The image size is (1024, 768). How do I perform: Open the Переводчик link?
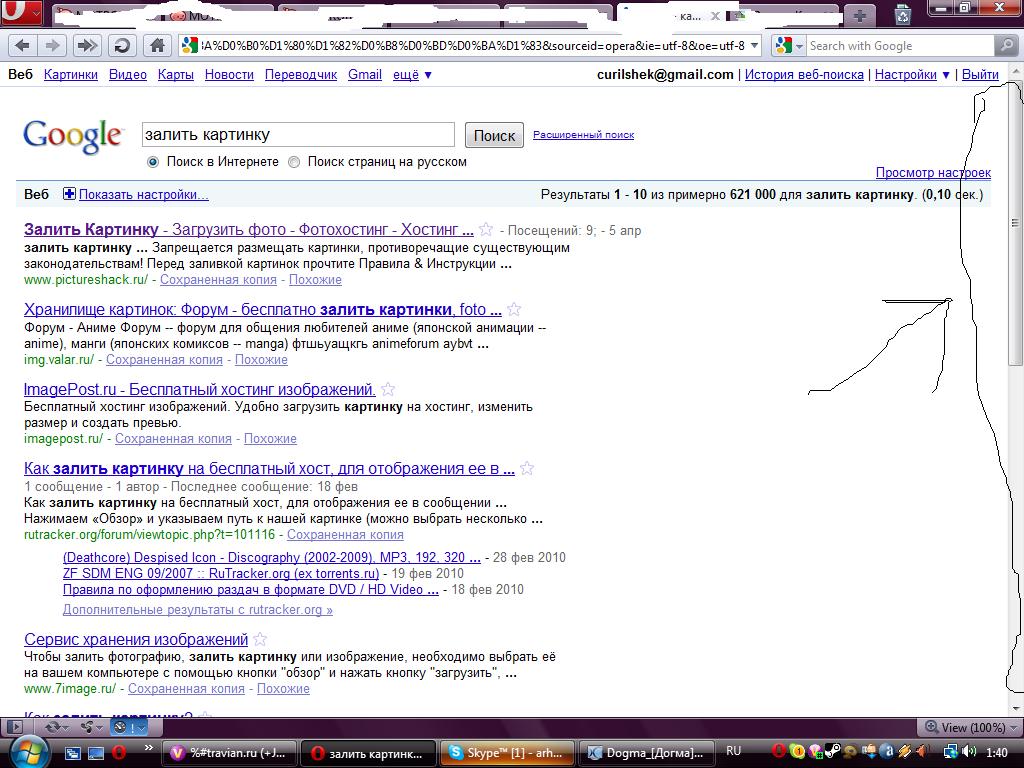point(300,74)
